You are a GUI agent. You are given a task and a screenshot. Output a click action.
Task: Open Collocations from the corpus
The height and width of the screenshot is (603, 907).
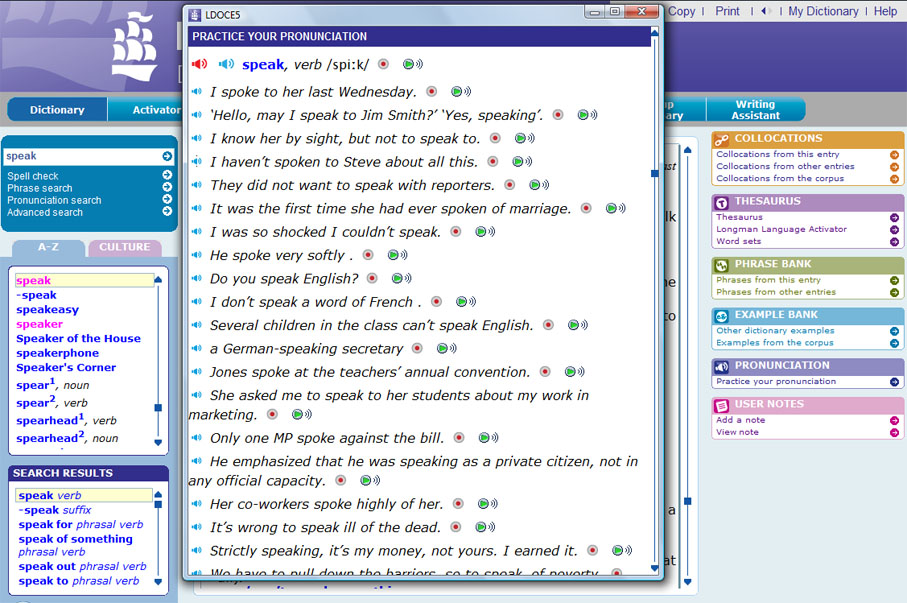coord(780,179)
